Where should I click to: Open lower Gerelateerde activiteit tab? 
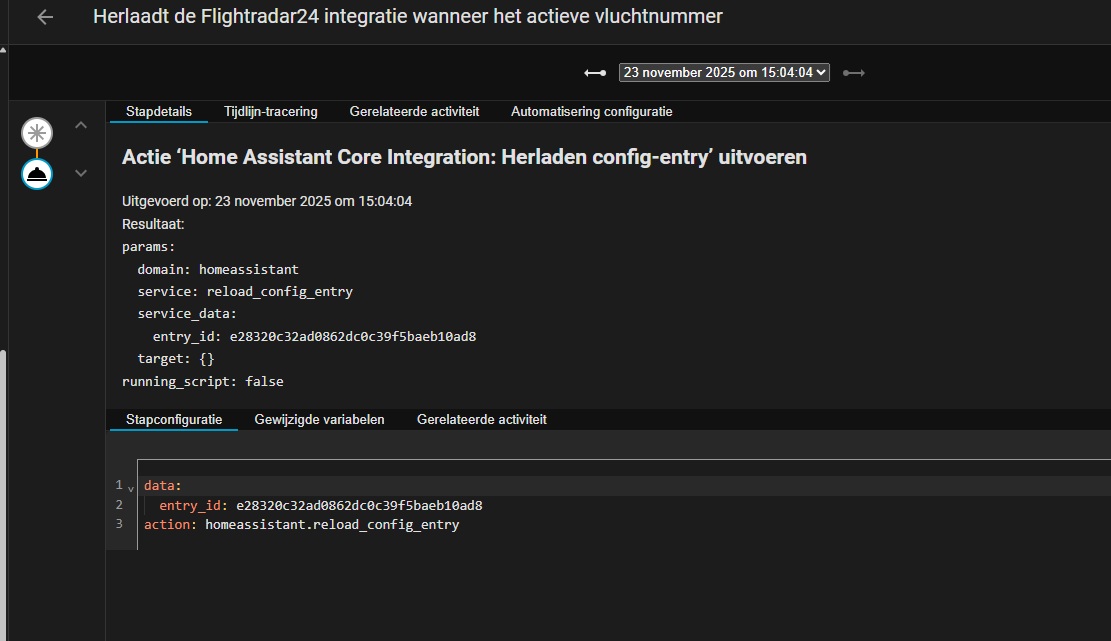click(x=481, y=420)
